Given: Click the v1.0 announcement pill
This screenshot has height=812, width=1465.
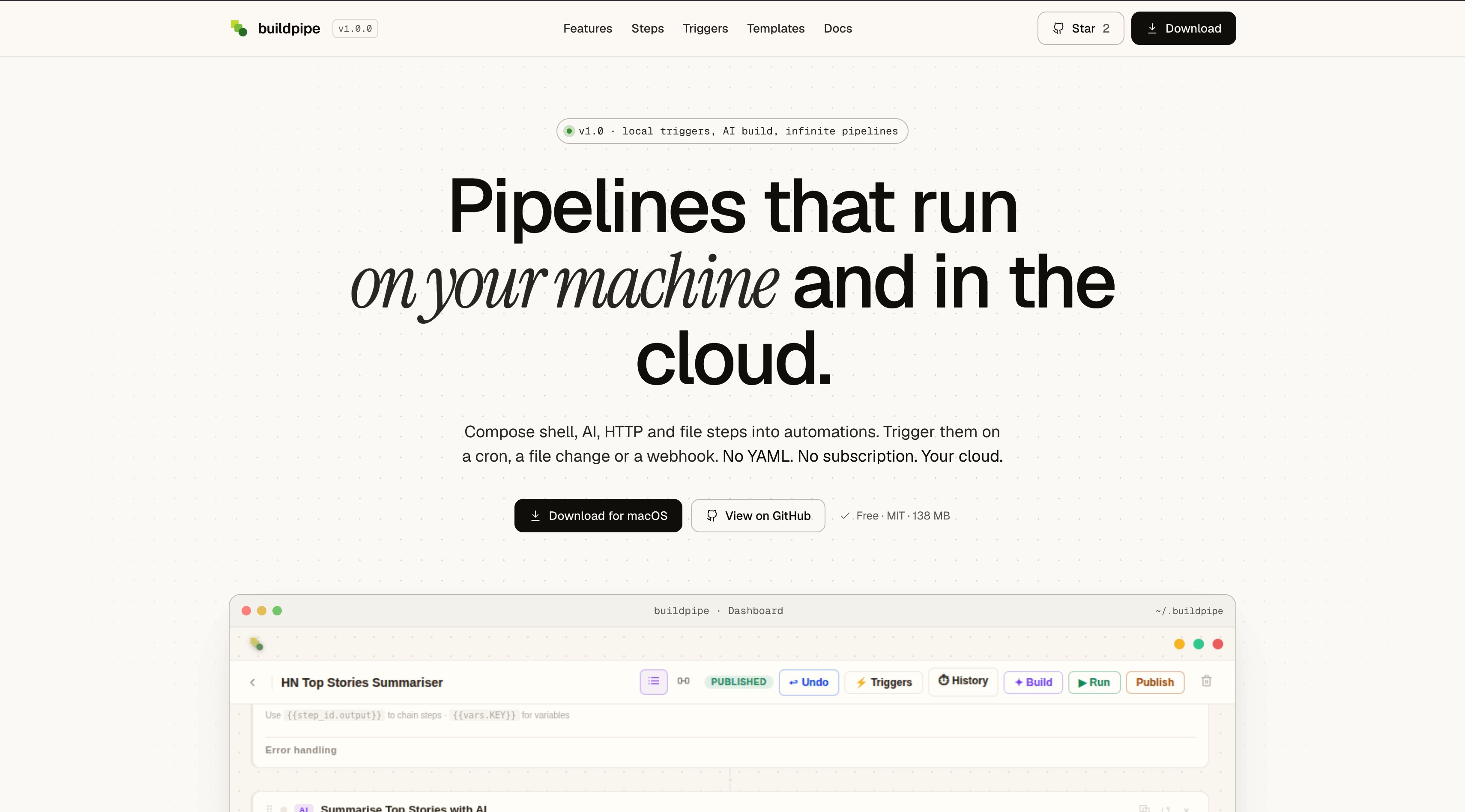Looking at the screenshot, I should tap(732, 131).
